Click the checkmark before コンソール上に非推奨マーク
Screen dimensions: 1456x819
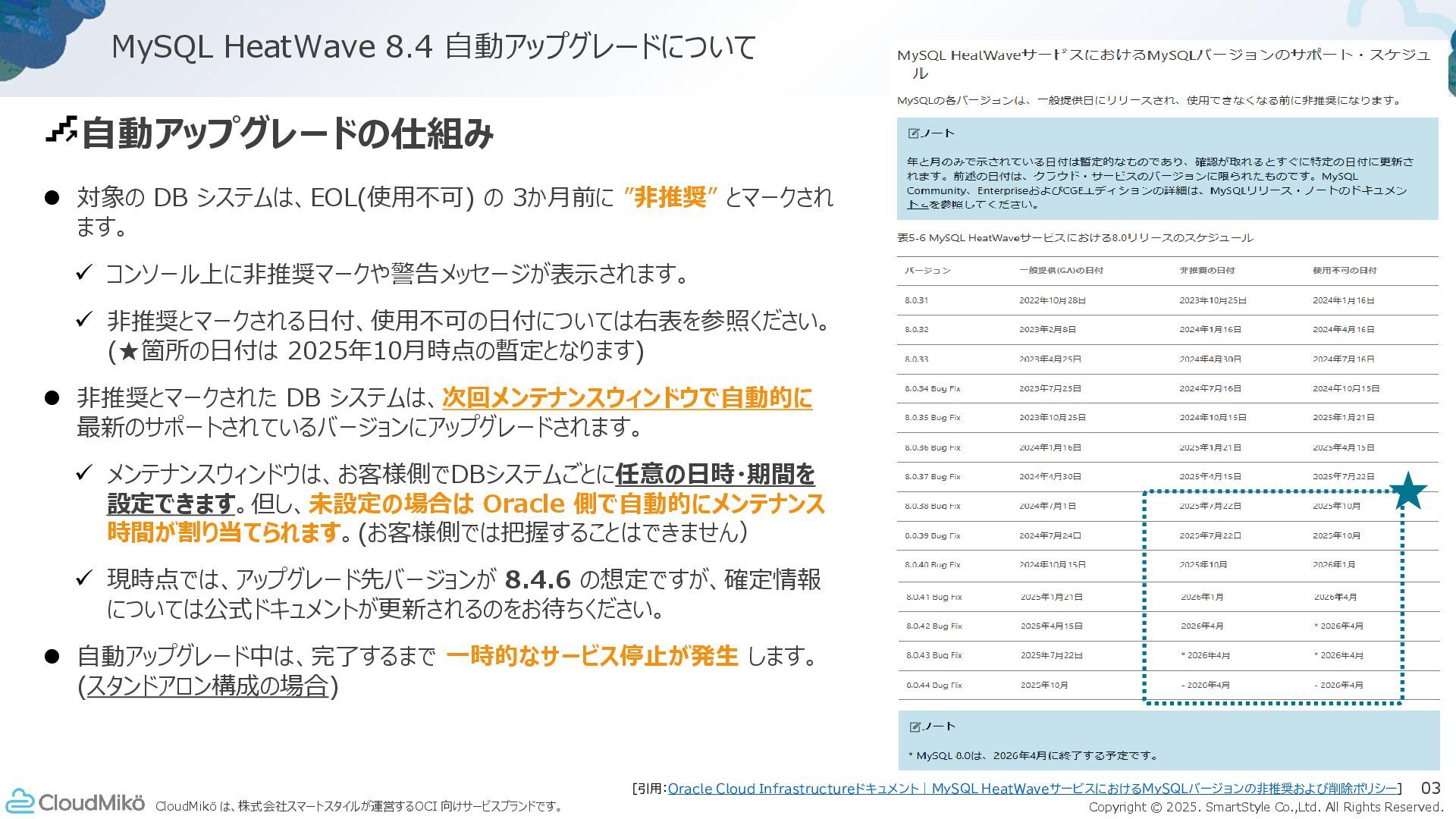pyautogui.click(x=84, y=273)
